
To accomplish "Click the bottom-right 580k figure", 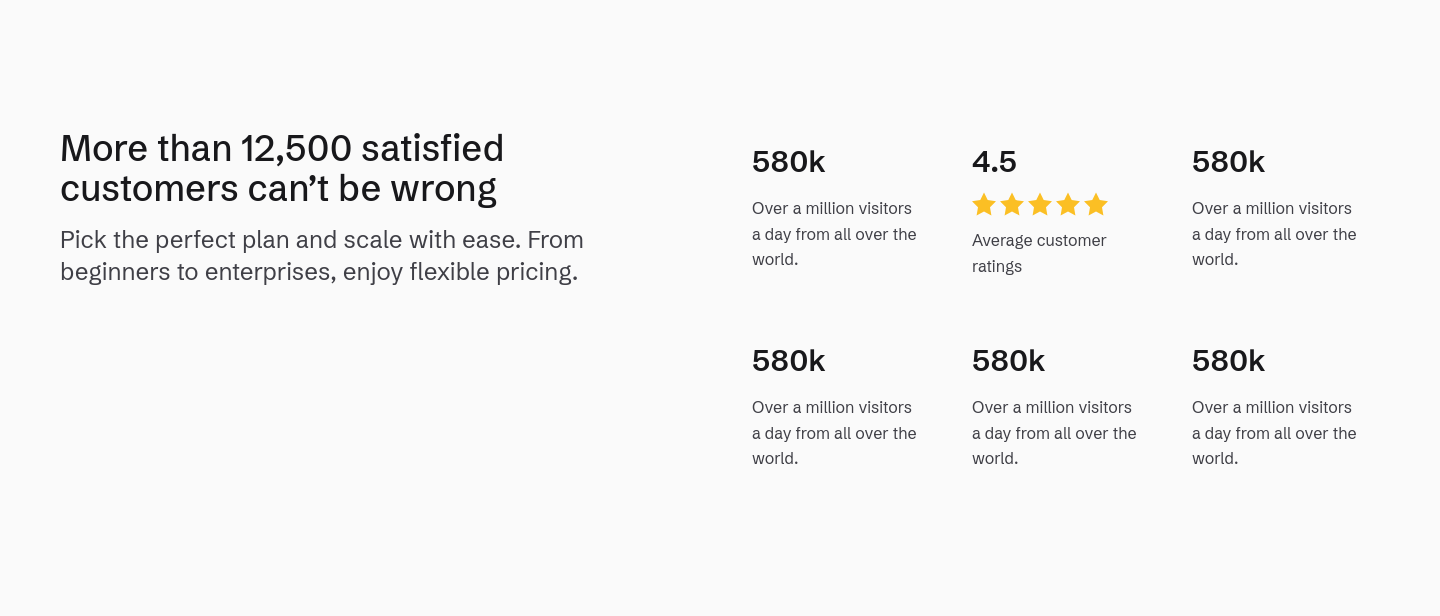I will [1228, 361].
